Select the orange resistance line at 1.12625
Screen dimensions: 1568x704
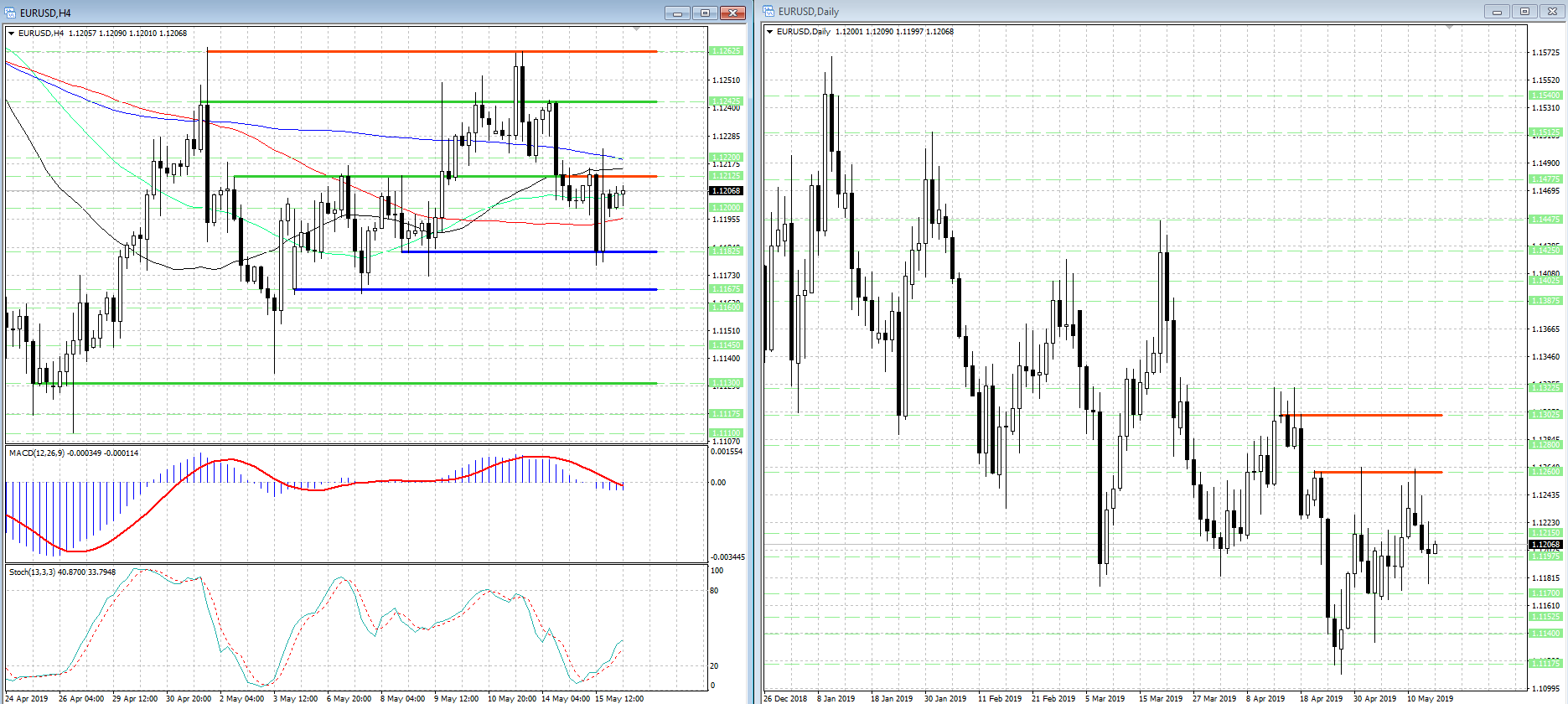click(432, 52)
